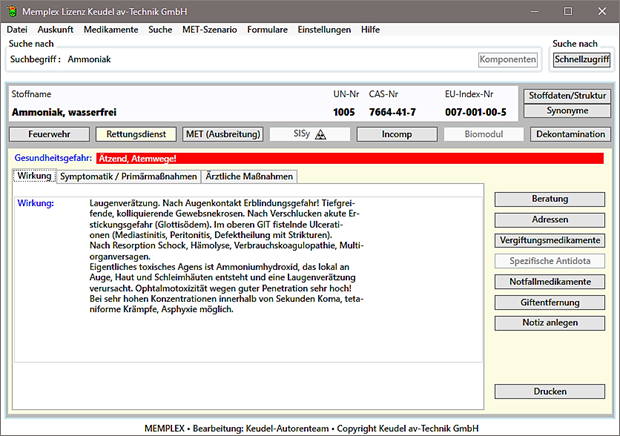Close the Memplex window
The image size is (620, 436).
(602, 11)
